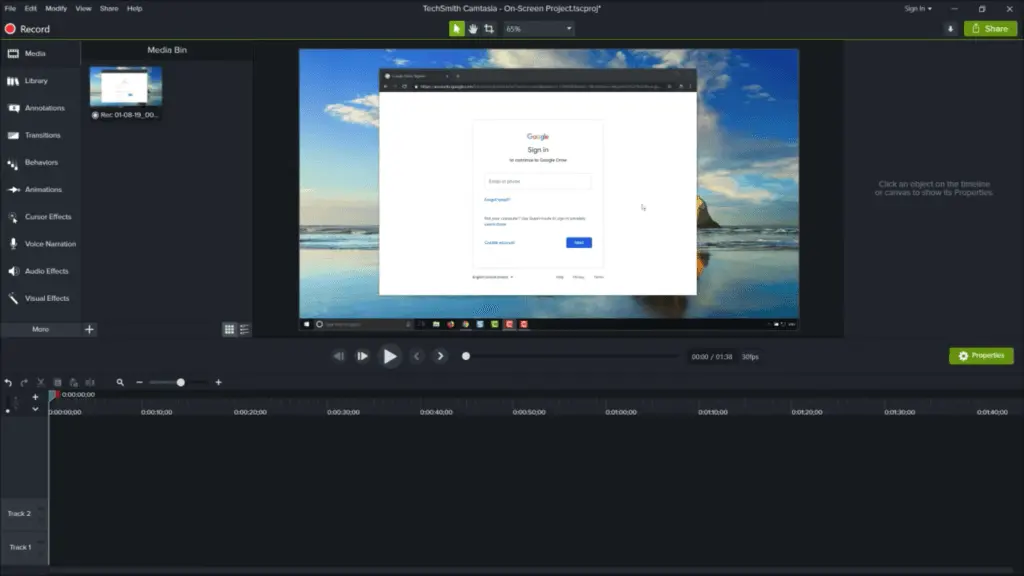
Task: Click the red Record button
Action: pos(27,29)
